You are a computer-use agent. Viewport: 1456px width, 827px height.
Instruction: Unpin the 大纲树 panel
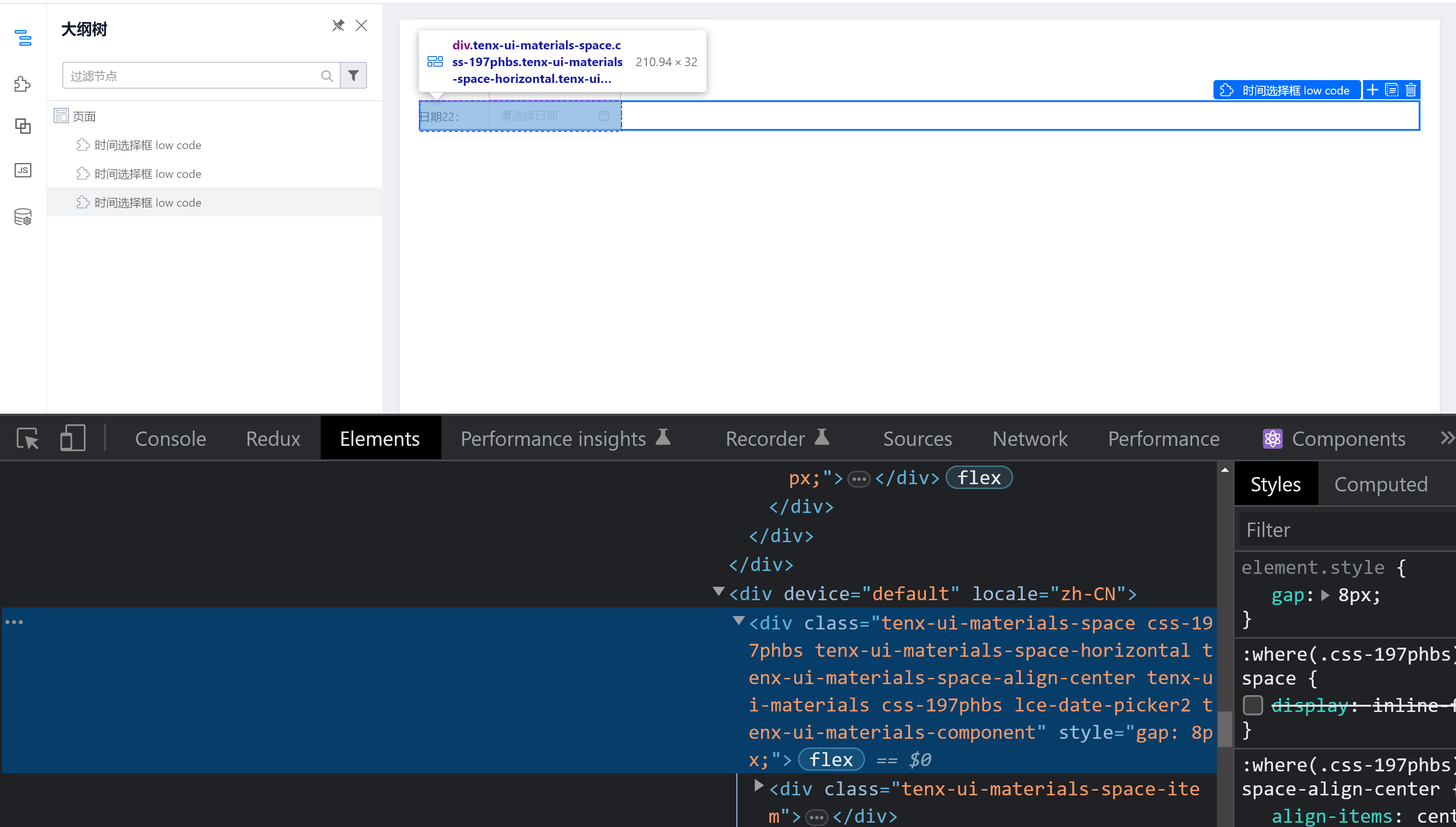tap(338, 25)
